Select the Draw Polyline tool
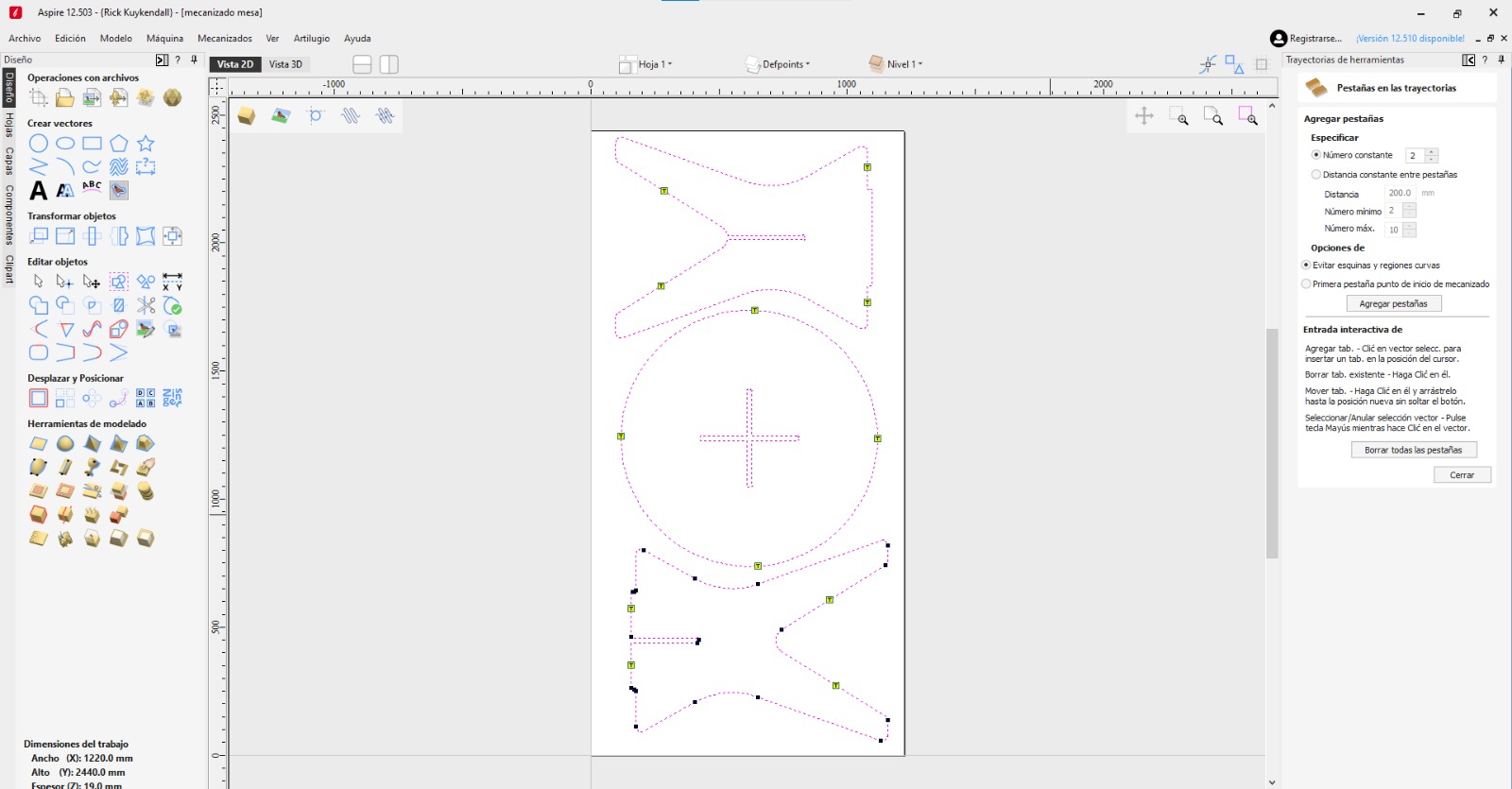1512x789 pixels. (39, 167)
